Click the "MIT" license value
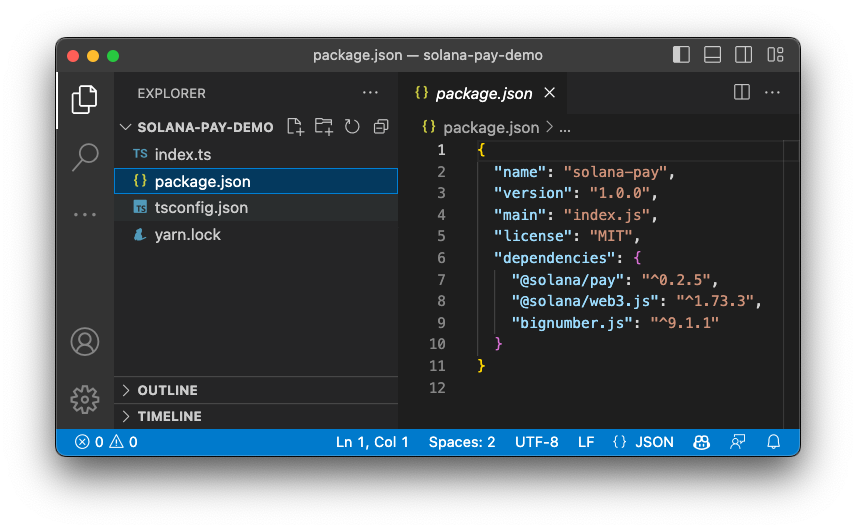The height and width of the screenshot is (530, 856). click(x=611, y=236)
